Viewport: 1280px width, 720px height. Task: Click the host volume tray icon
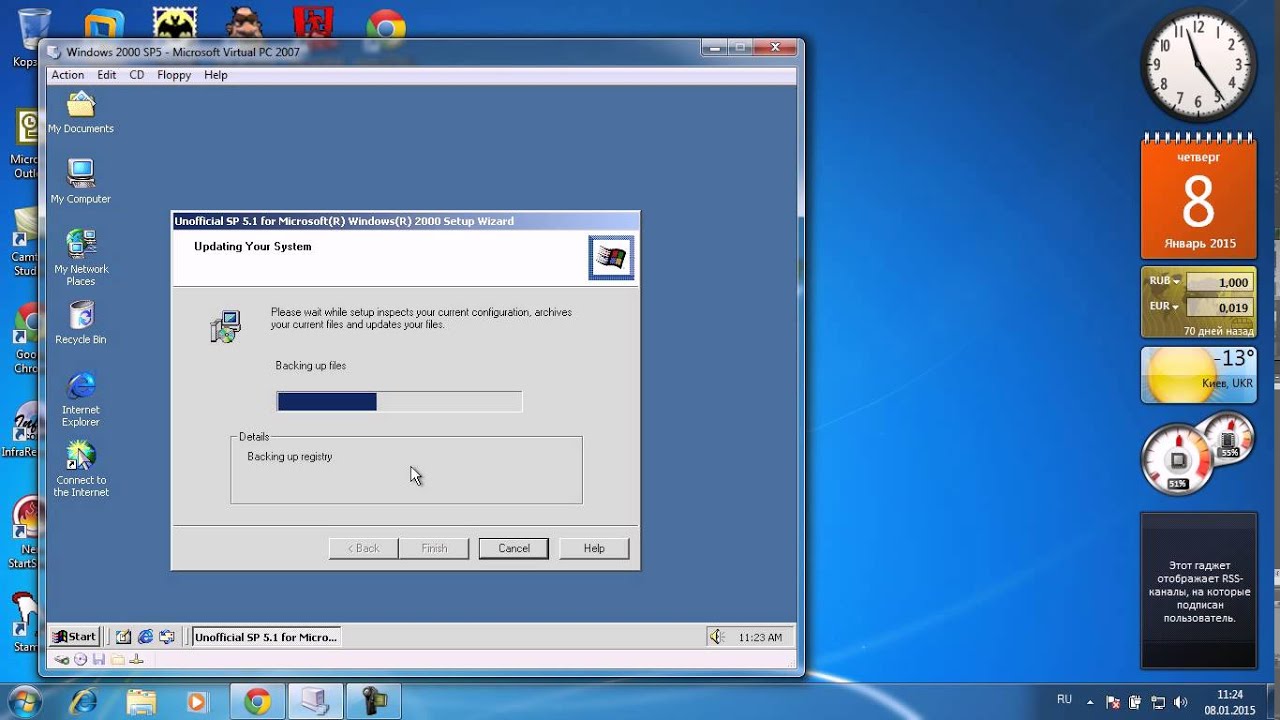pos(1180,702)
